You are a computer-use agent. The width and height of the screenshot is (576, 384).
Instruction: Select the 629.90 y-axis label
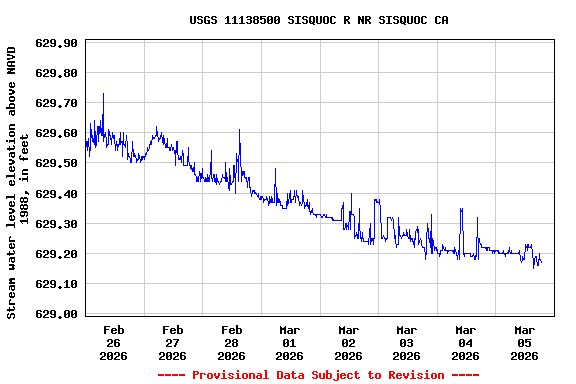56,43
